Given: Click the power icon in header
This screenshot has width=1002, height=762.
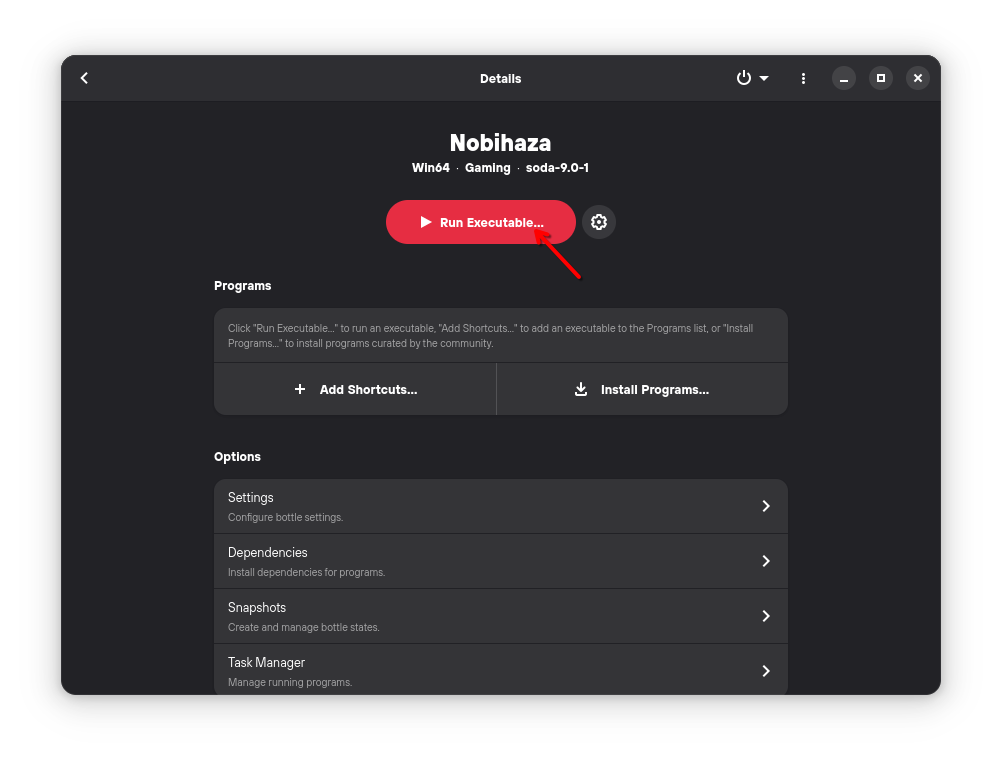Looking at the screenshot, I should tap(743, 78).
